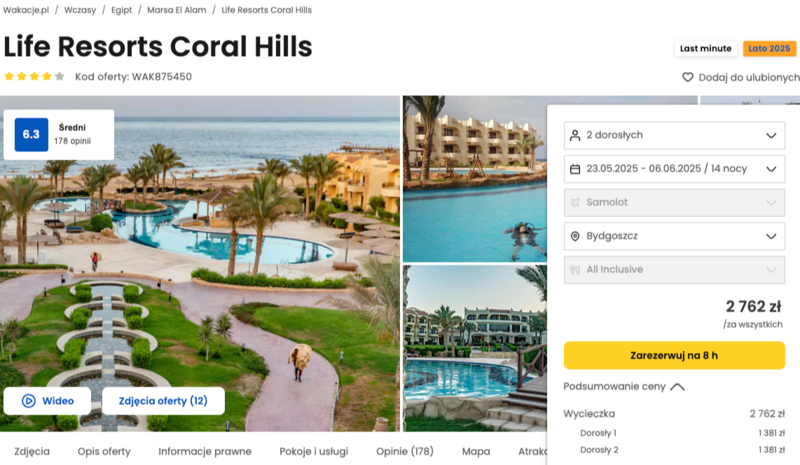
Task: Open the diver in pool photo thumbnail
Action: [x=474, y=179]
